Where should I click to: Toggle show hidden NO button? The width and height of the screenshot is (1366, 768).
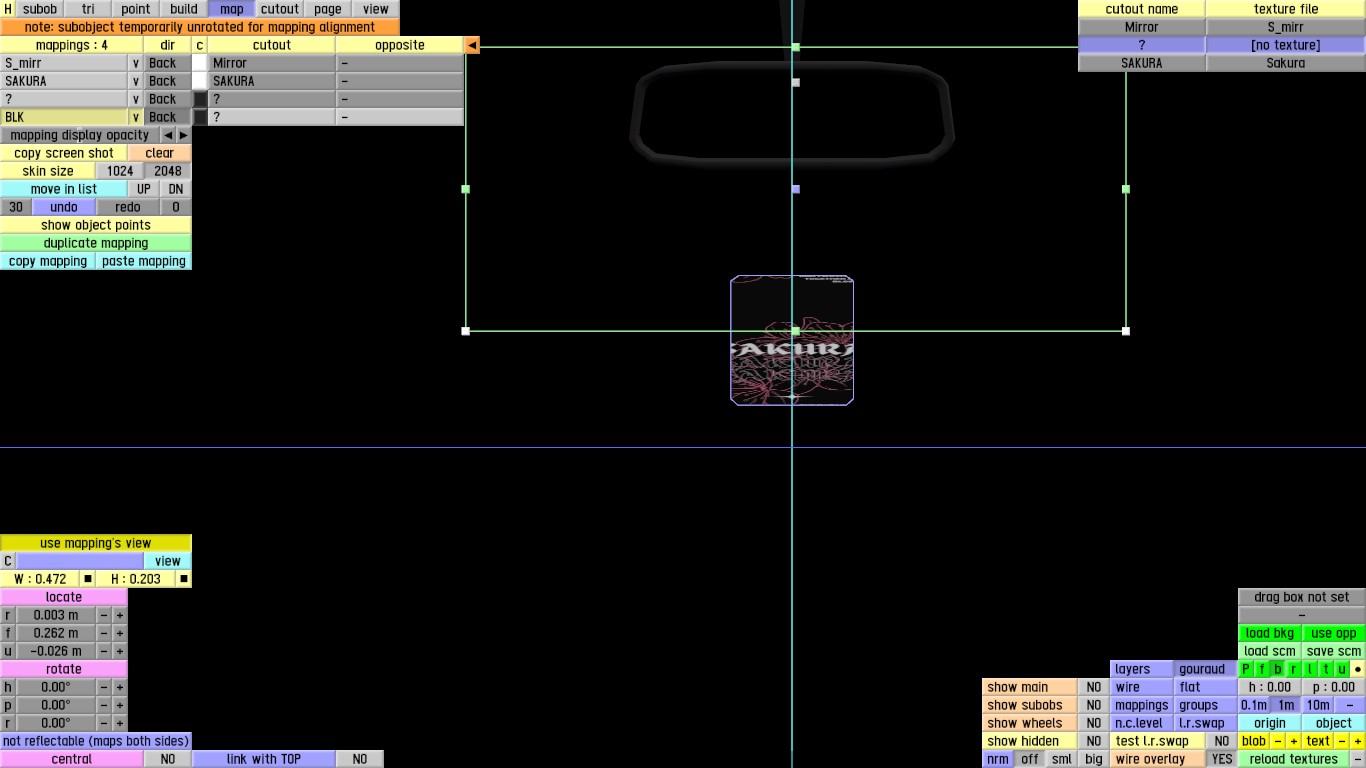(1094, 741)
